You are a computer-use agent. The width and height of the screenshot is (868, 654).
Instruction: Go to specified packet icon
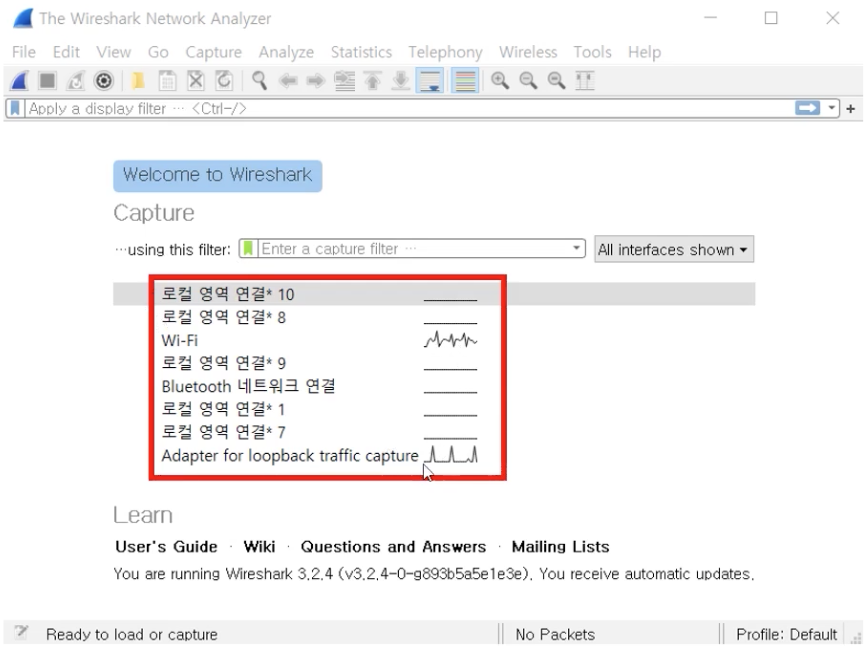pos(344,81)
